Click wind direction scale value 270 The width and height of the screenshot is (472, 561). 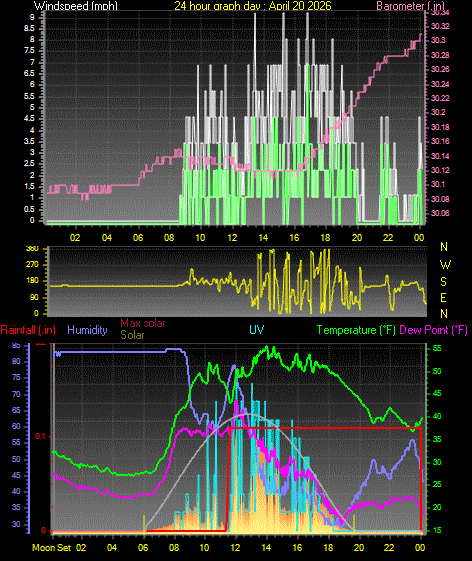tap(32, 265)
